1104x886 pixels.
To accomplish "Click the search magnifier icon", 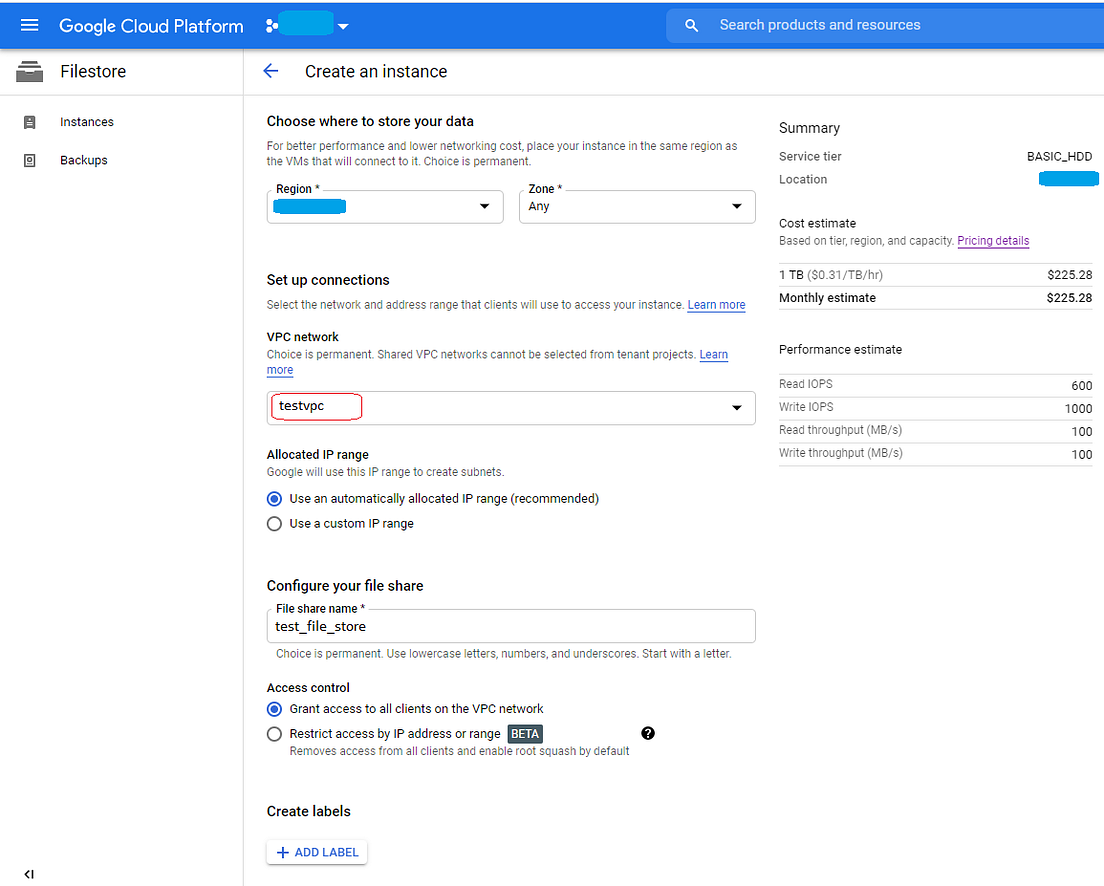I will click(691, 24).
